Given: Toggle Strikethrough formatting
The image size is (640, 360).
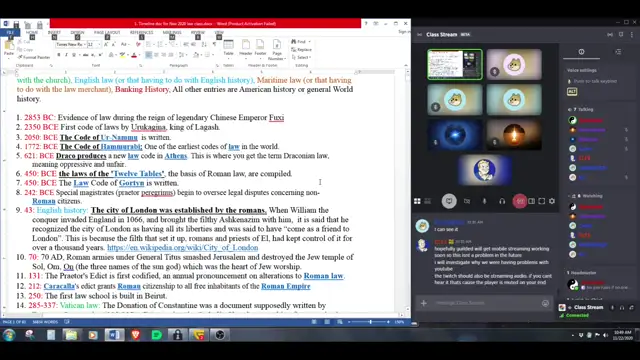Looking at the screenshot, I should pos(85,55).
